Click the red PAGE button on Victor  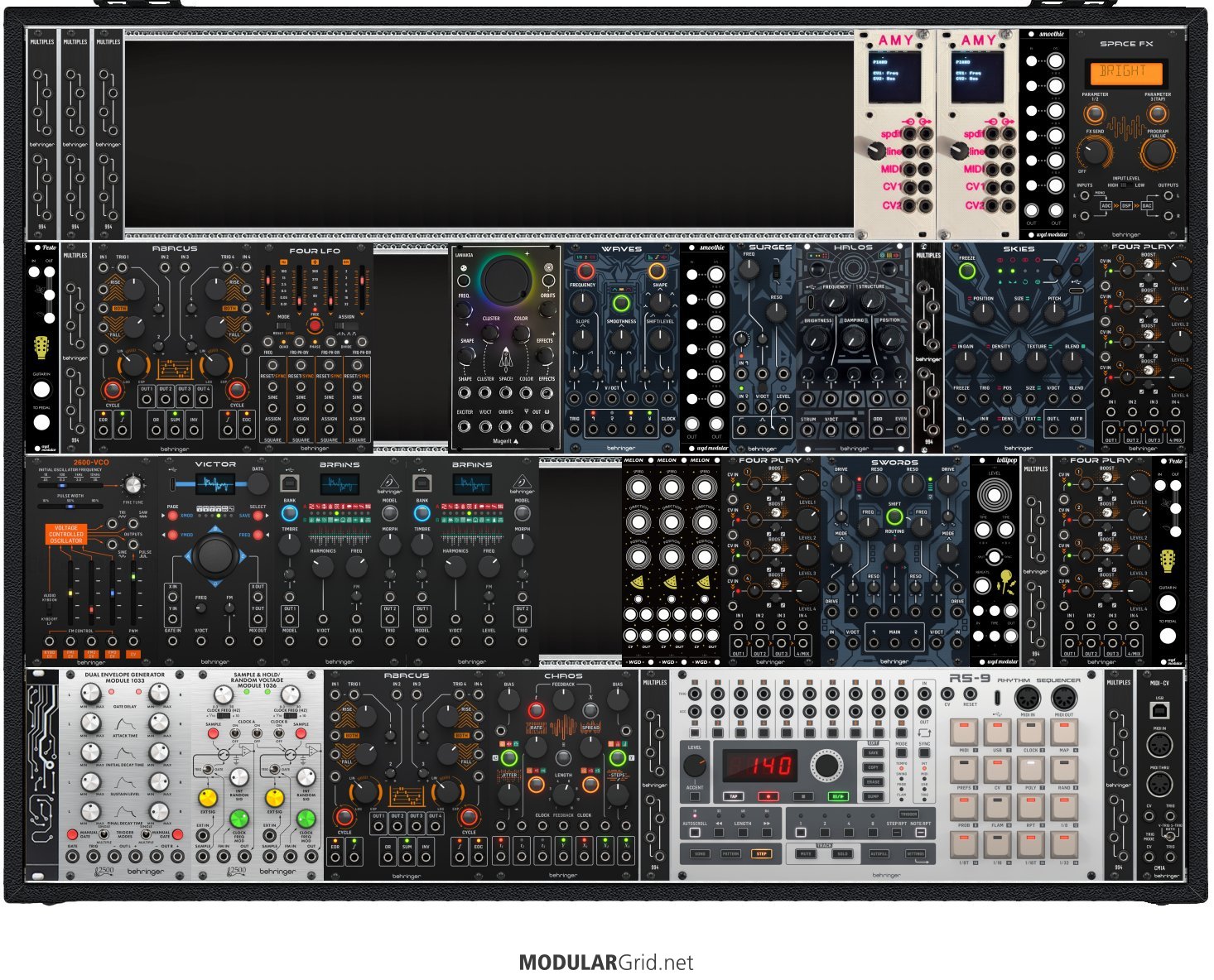point(173,515)
